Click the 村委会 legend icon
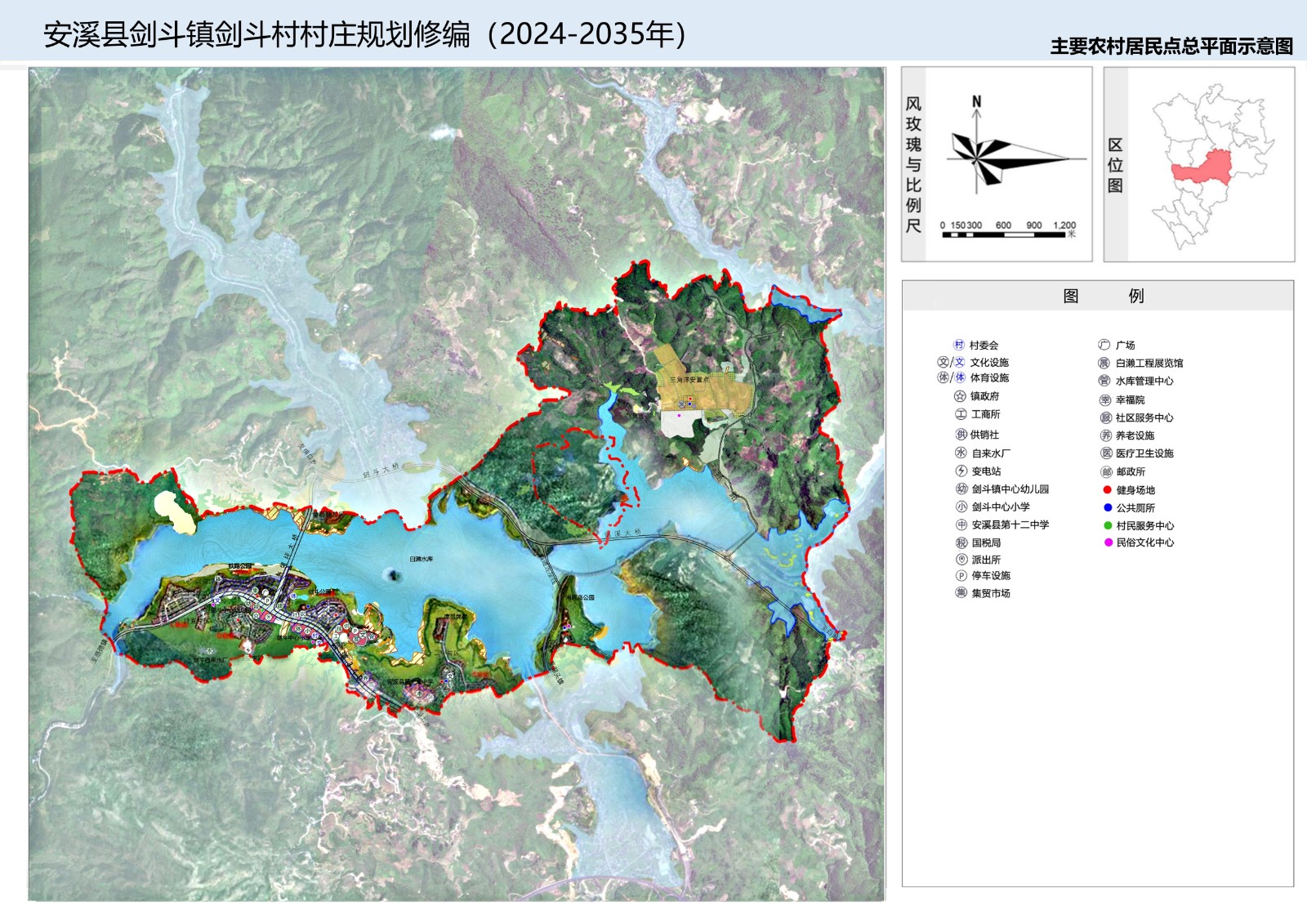This screenshot has width=1307, height=924. pyautogui.click(x=959, y=345)
